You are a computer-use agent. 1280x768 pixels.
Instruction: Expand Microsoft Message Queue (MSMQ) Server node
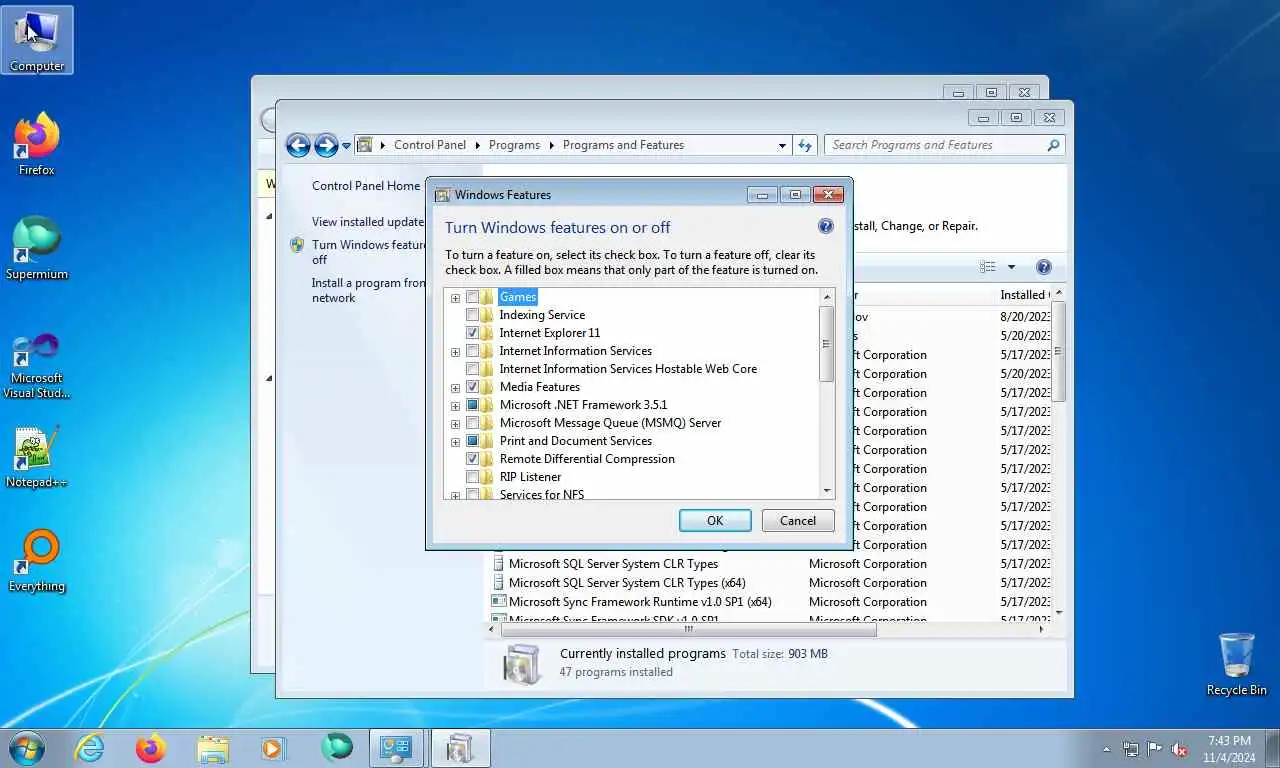click(x=455, y=424)
